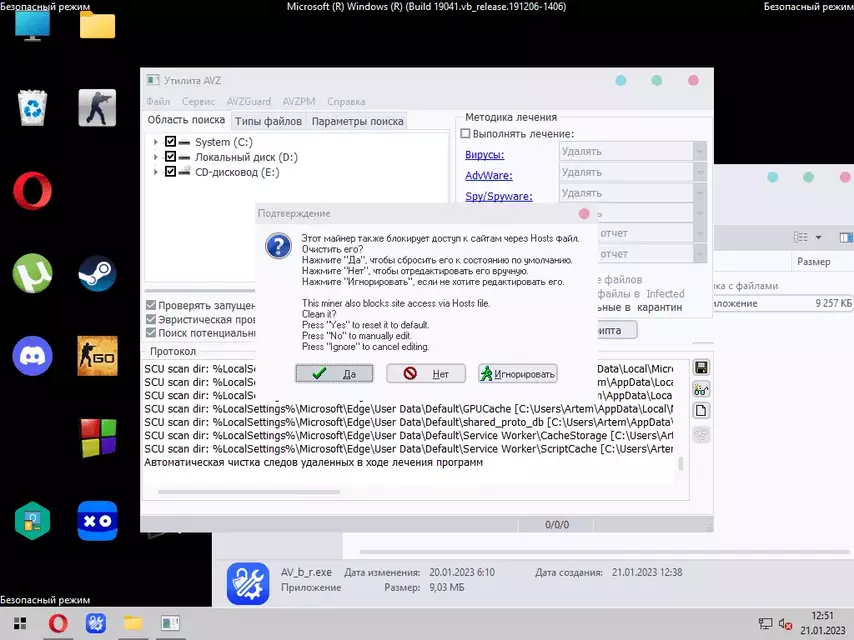This screenshot has height=640, width=854.
Task: Open the upper отчет dropdown
Action: pyautogui.click(x=700, y=233)
